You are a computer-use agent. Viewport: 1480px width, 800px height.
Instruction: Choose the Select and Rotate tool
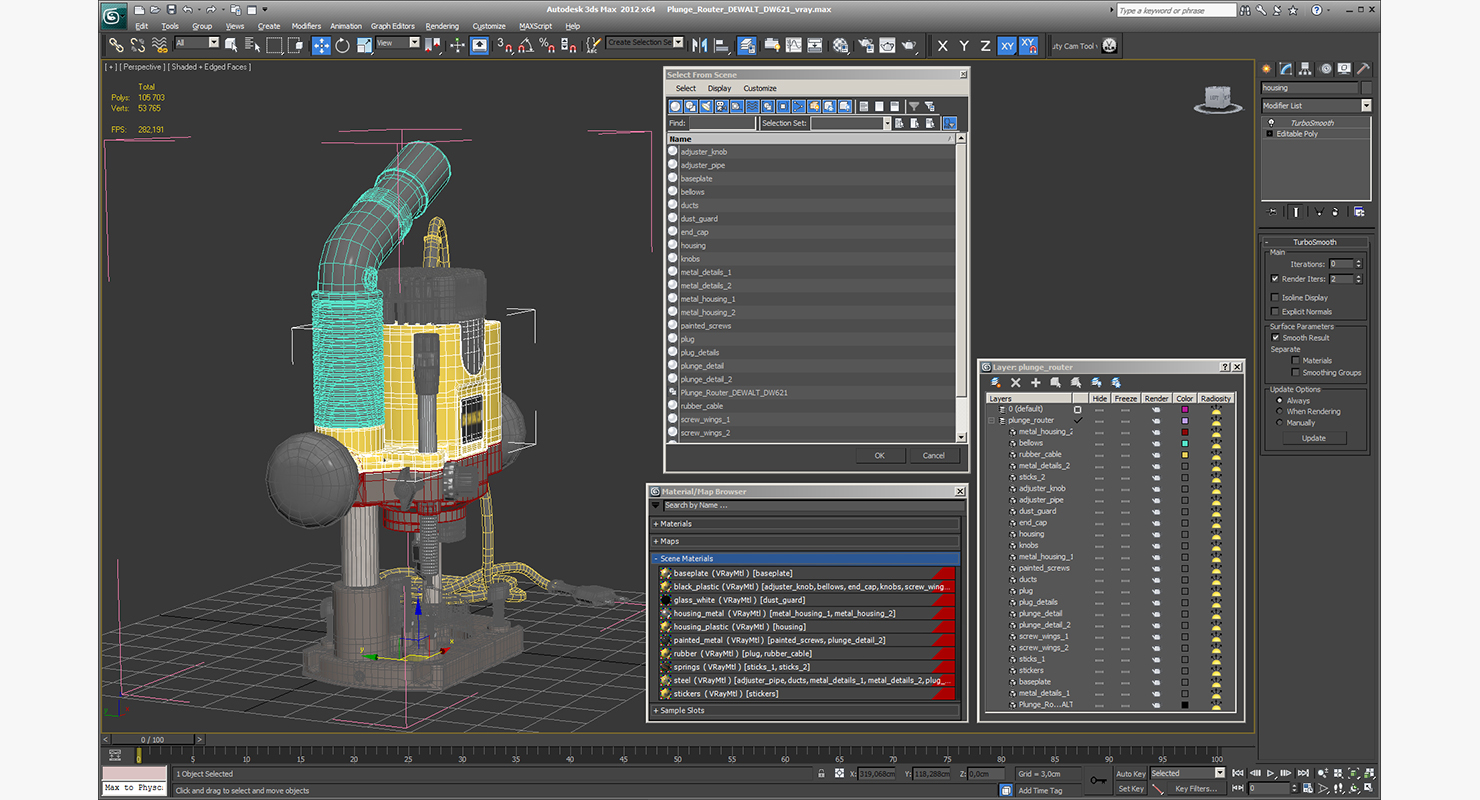pos(342,45)
